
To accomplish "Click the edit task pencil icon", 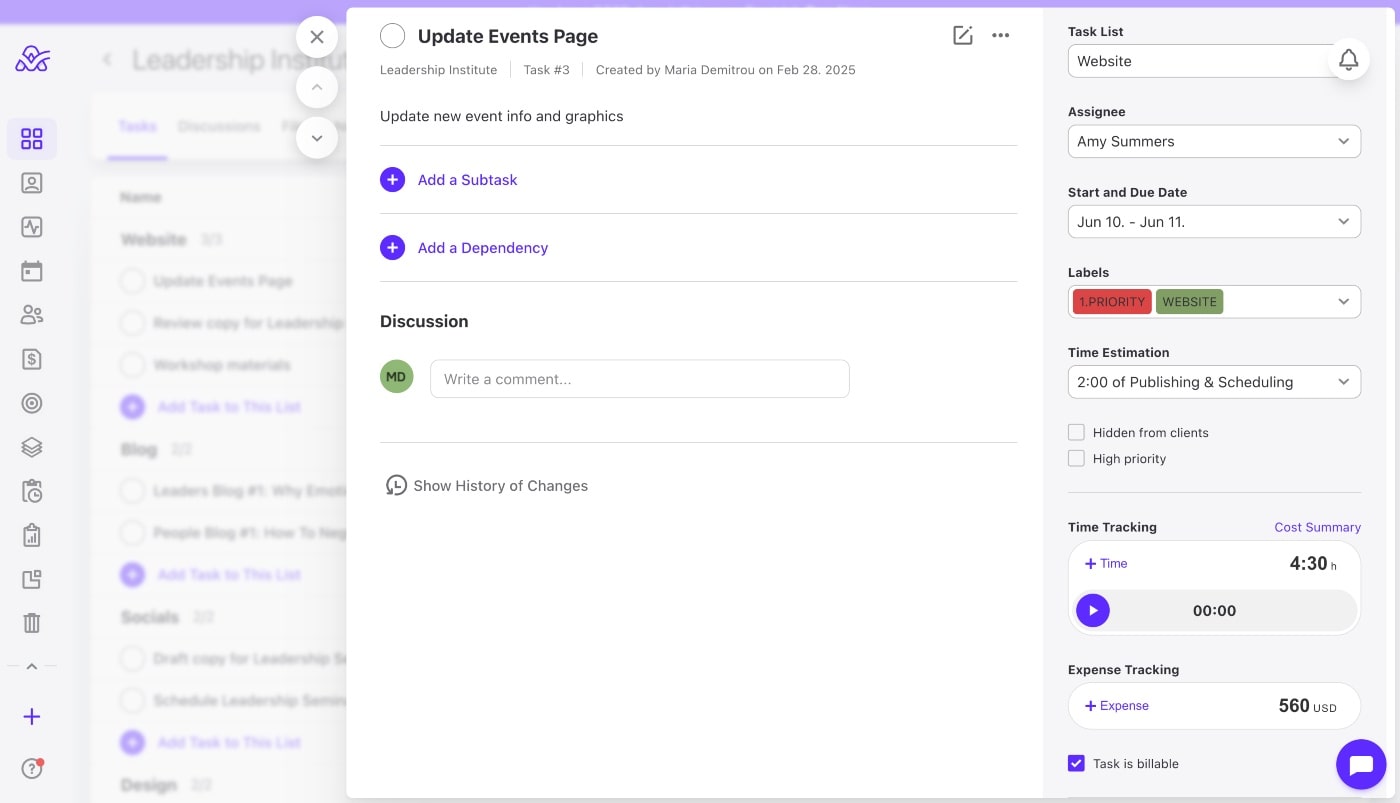I will tap(962, 36).
